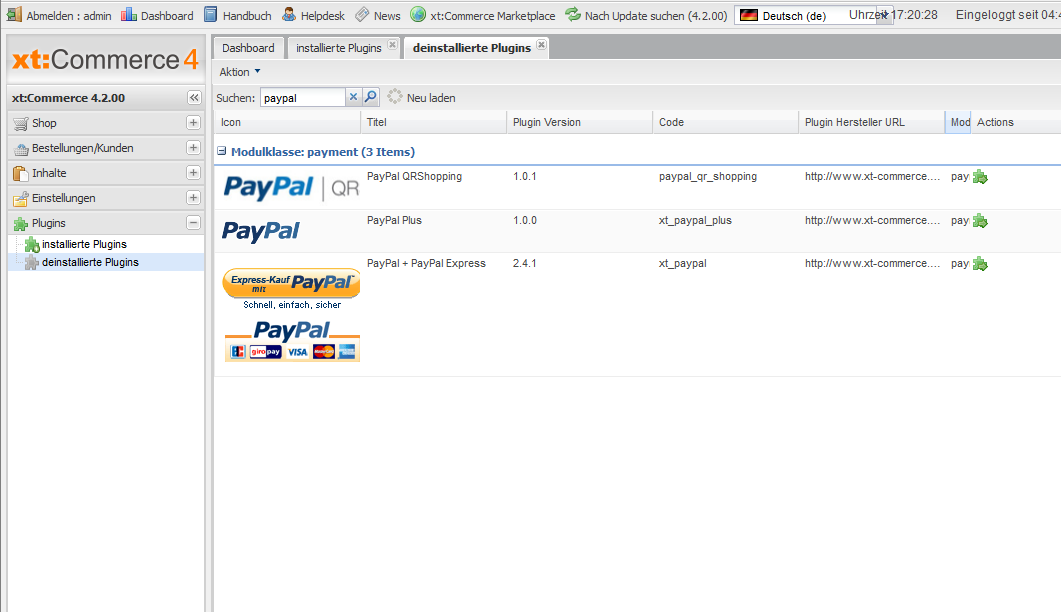
Task: Expand the Einstellungen section
Action: pyautogui.click(x=194, y=198)
